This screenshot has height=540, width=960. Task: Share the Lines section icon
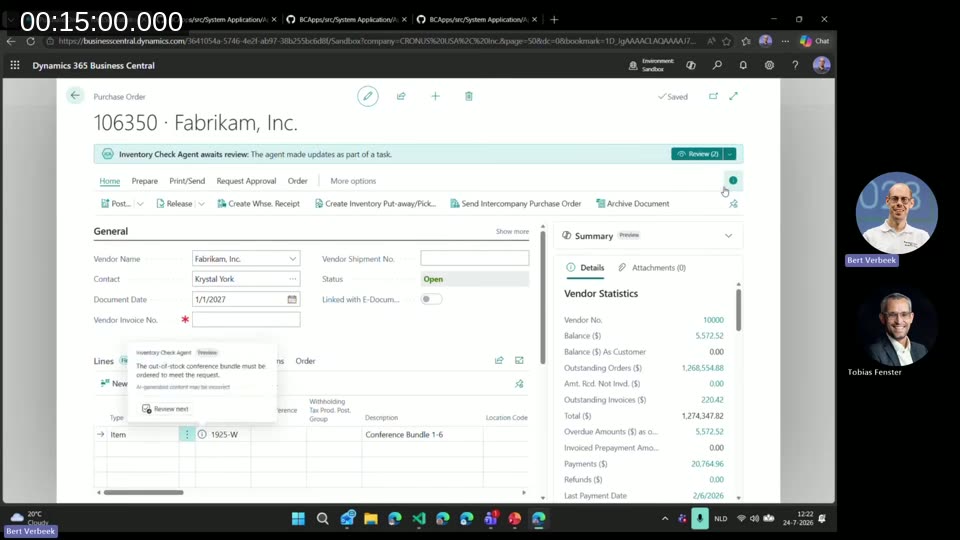click(499, 361)
